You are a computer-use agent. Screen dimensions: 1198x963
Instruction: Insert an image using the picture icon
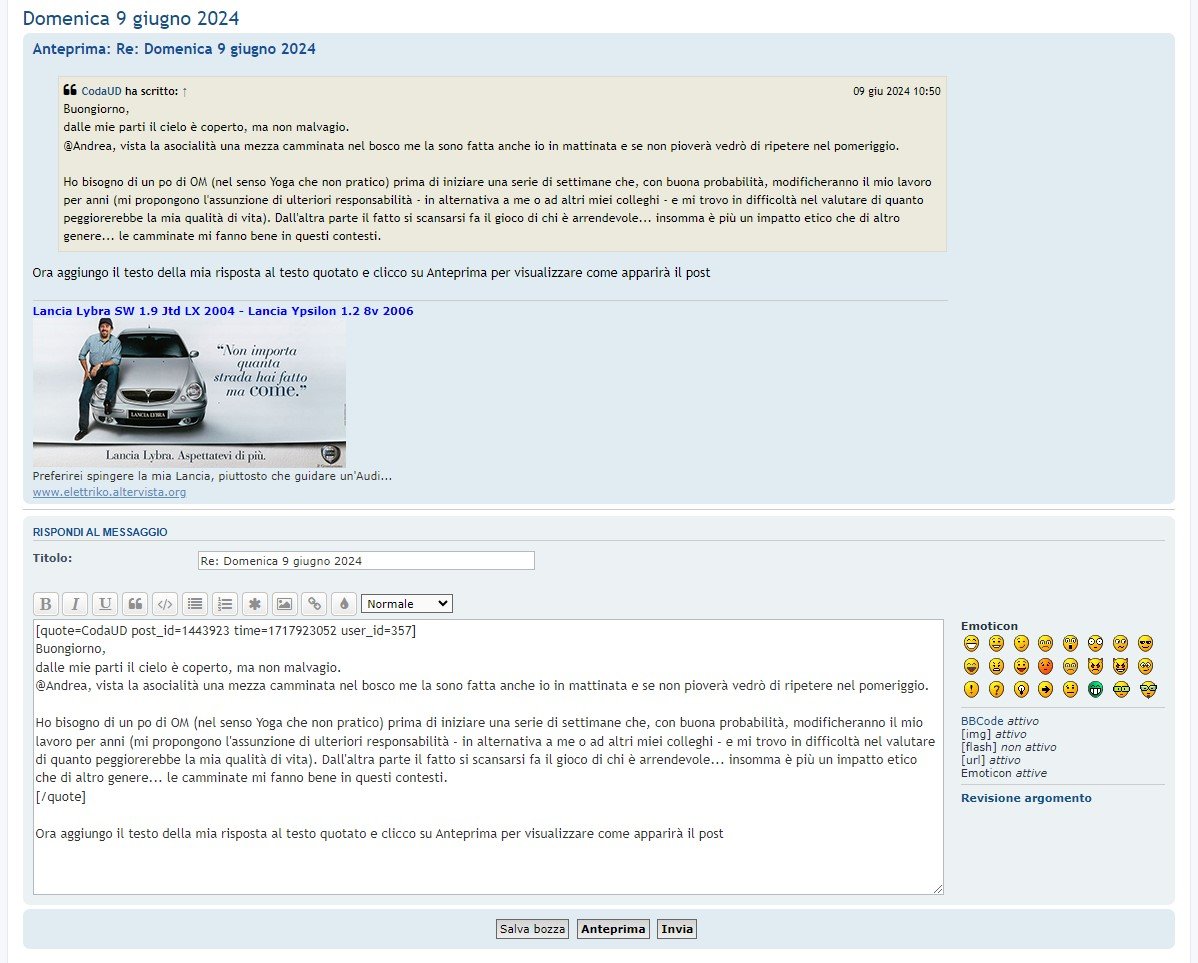pyautogui.click(x=285, y=604)
